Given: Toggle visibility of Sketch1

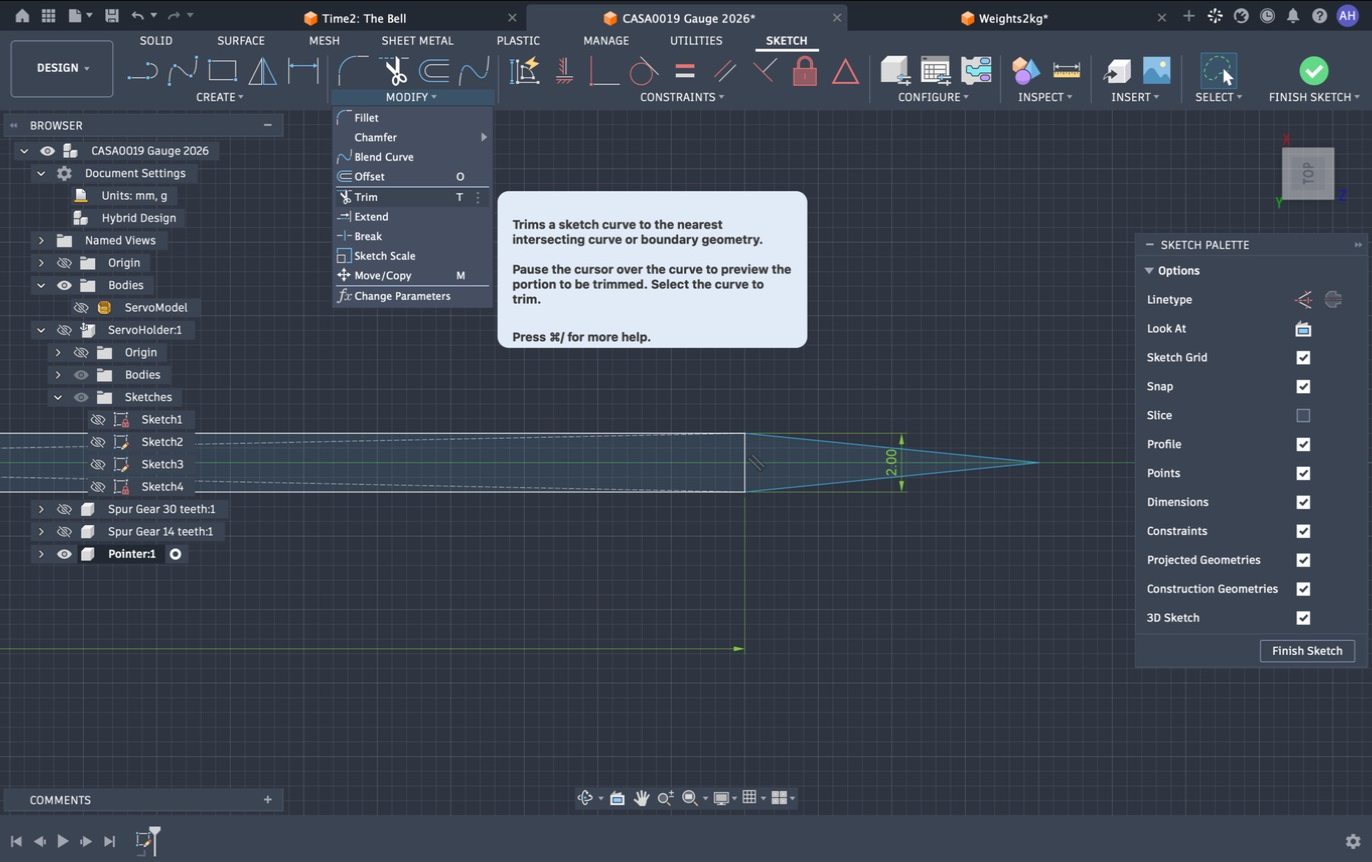Looking at the screenshot, I should point(98,420).
